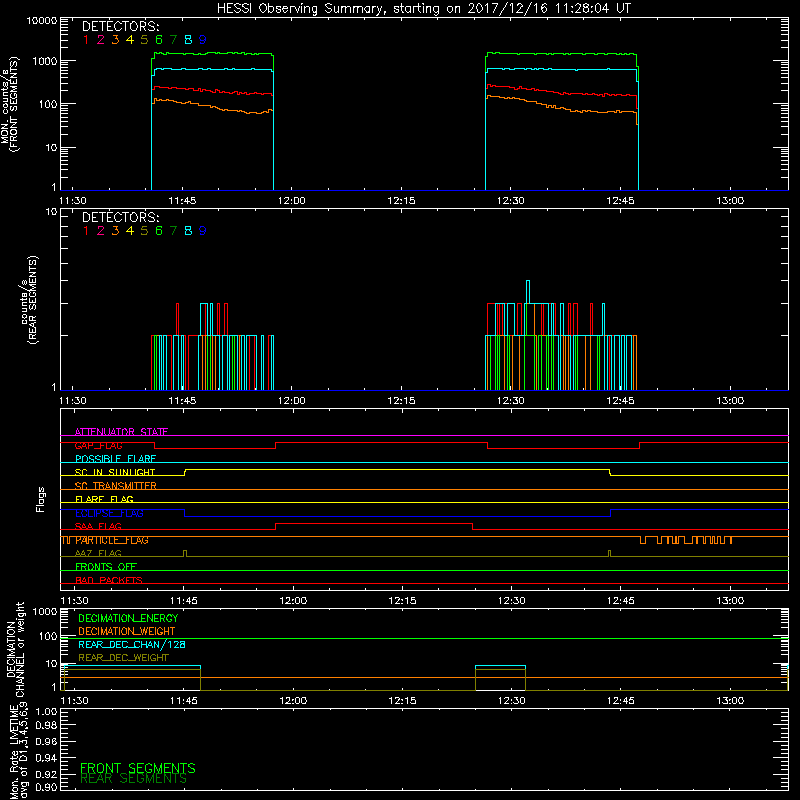The height and width of the screenshot is (800, 800).
Task: Click the Flags y-axis title
Action: click(41, 499)
